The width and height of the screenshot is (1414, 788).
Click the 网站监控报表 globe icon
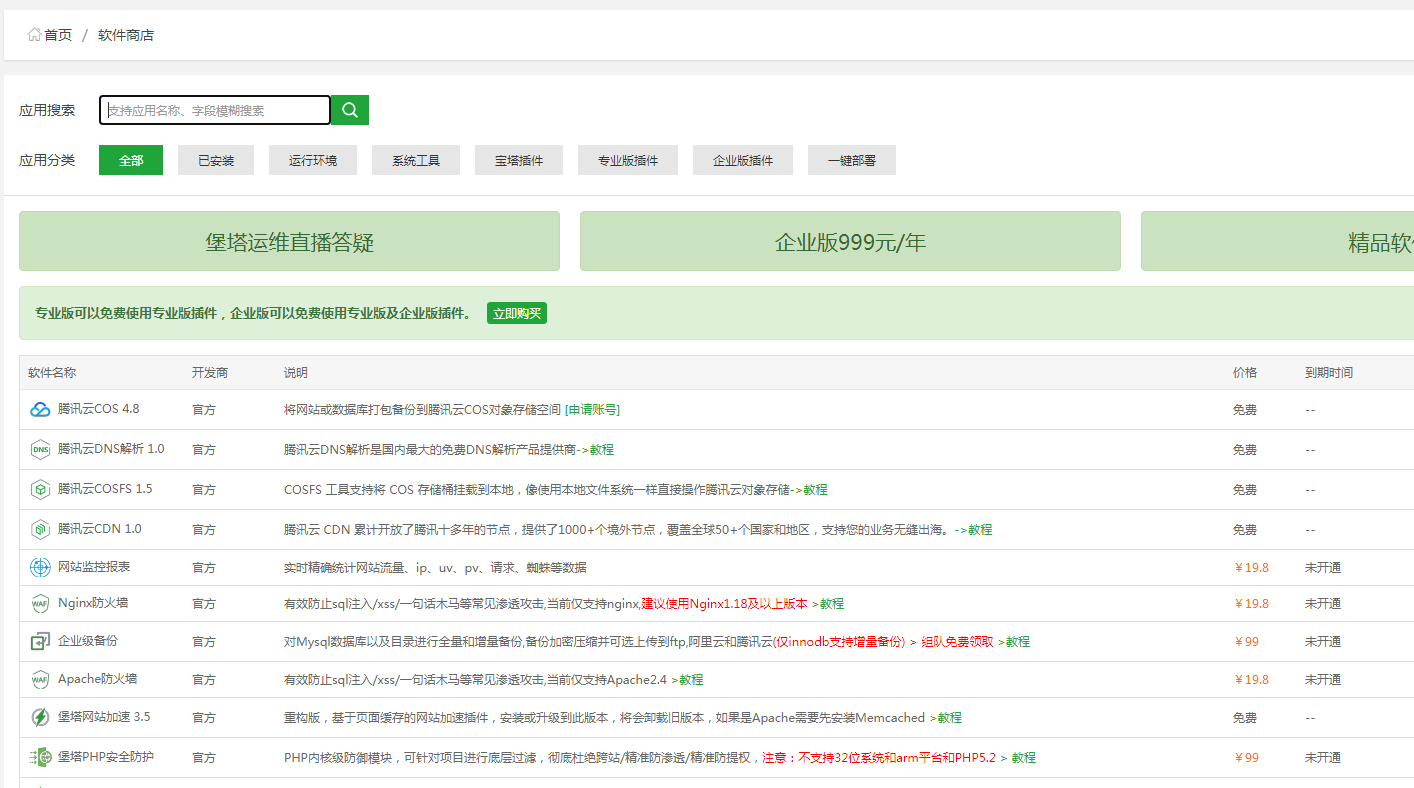(x=40, y=568)
